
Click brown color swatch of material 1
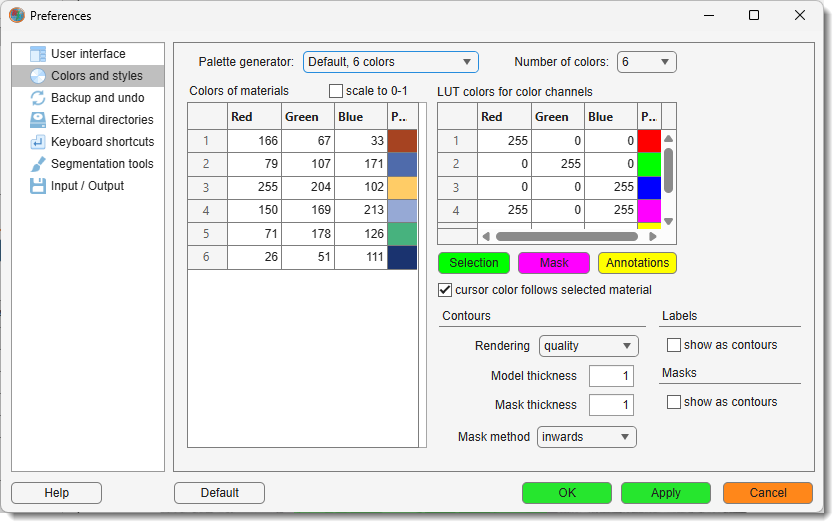[x=402, y=141]
